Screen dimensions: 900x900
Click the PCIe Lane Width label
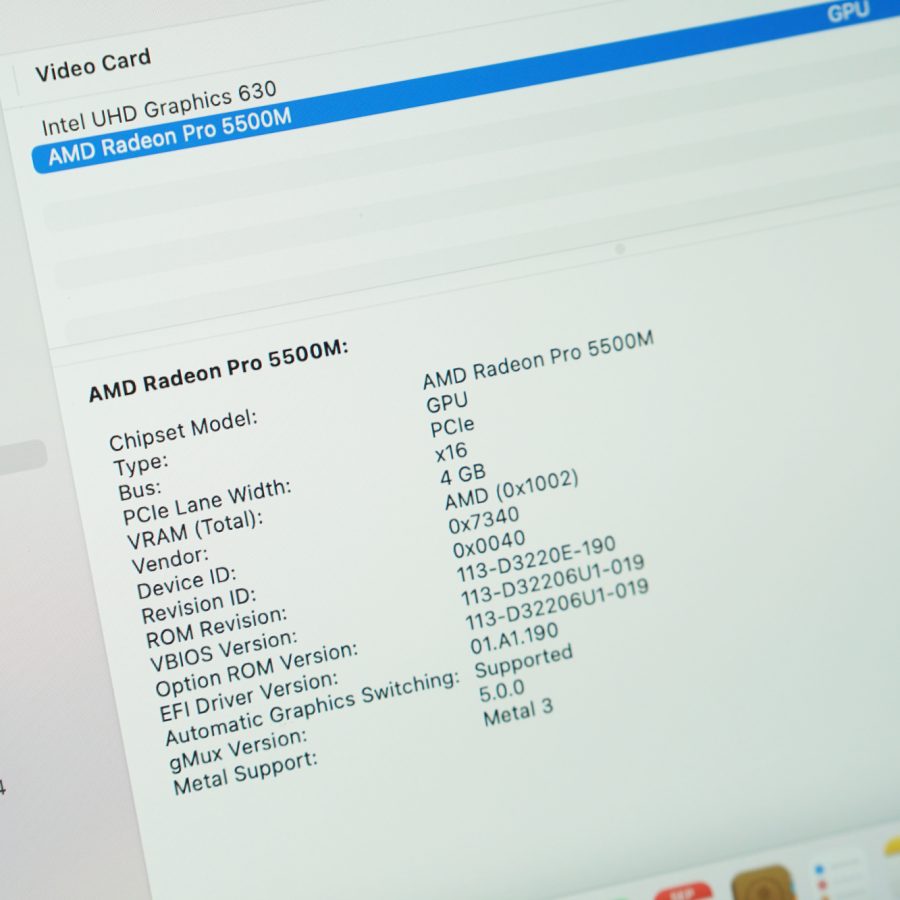pos(207,502)
